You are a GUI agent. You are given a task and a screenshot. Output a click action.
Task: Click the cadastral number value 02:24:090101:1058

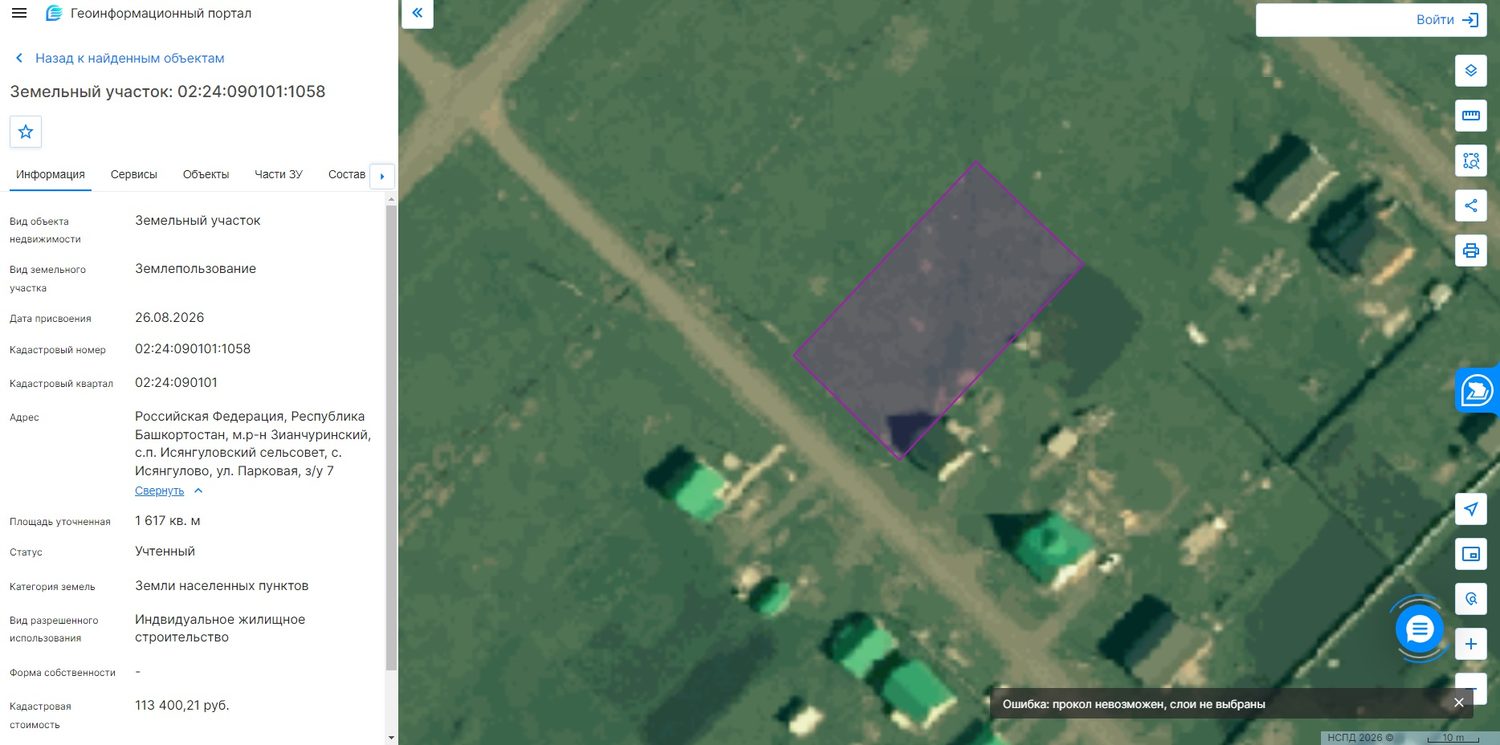coord(193,349)
